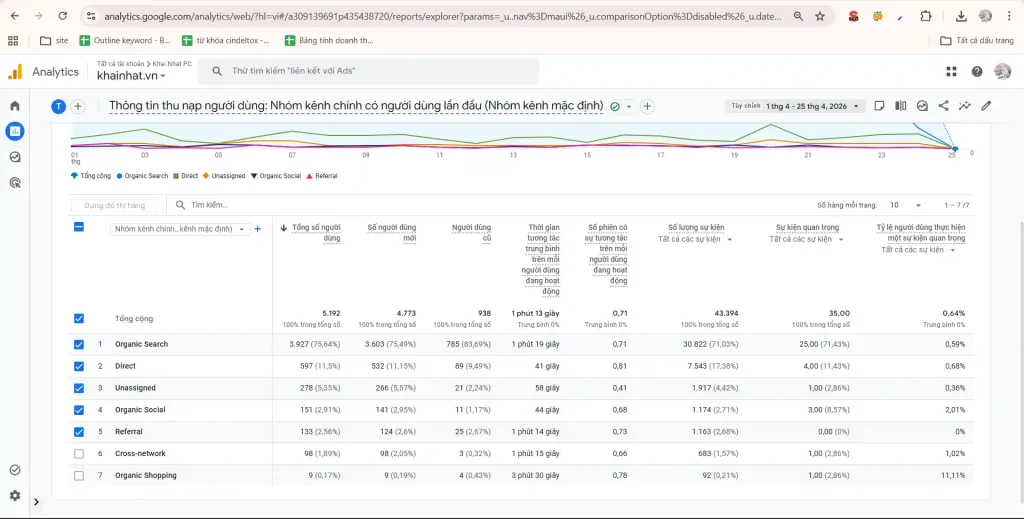Open Outline keyword bookmark

click(x=125, y=40)
